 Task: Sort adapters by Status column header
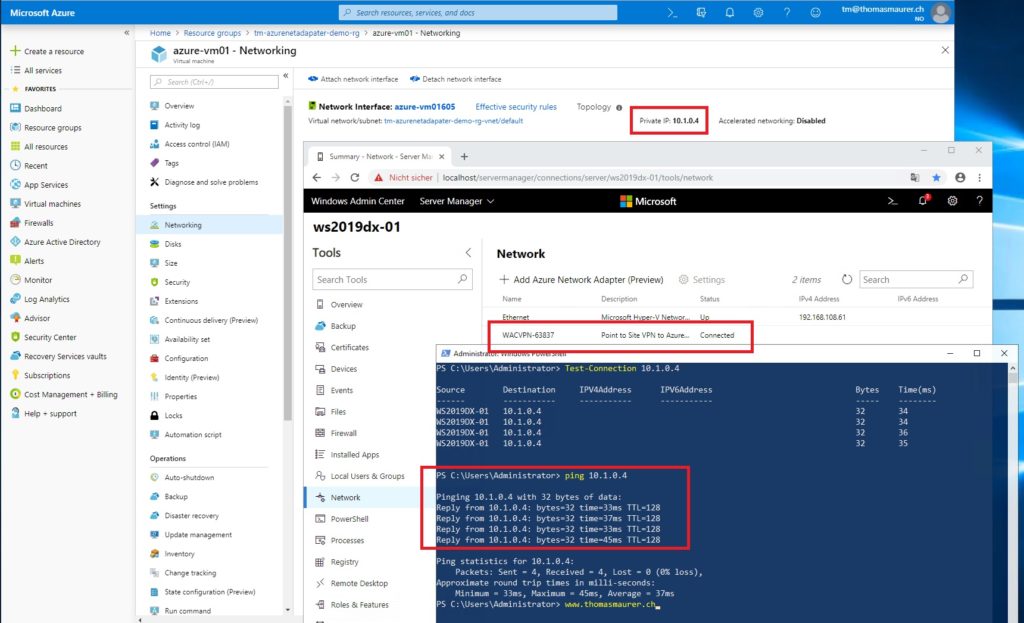click(x=709, y=299)
